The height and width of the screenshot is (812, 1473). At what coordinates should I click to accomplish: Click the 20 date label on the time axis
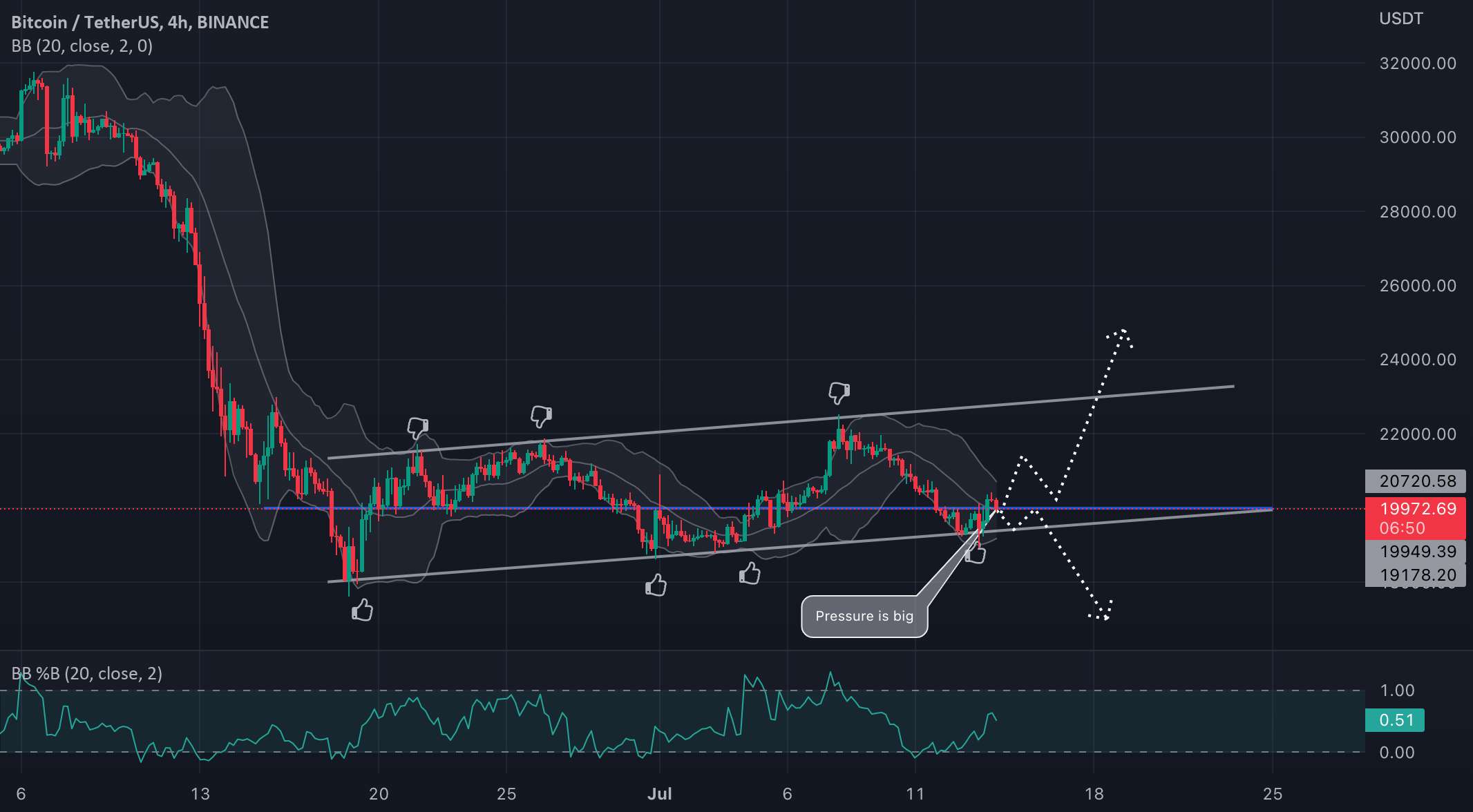379,794
